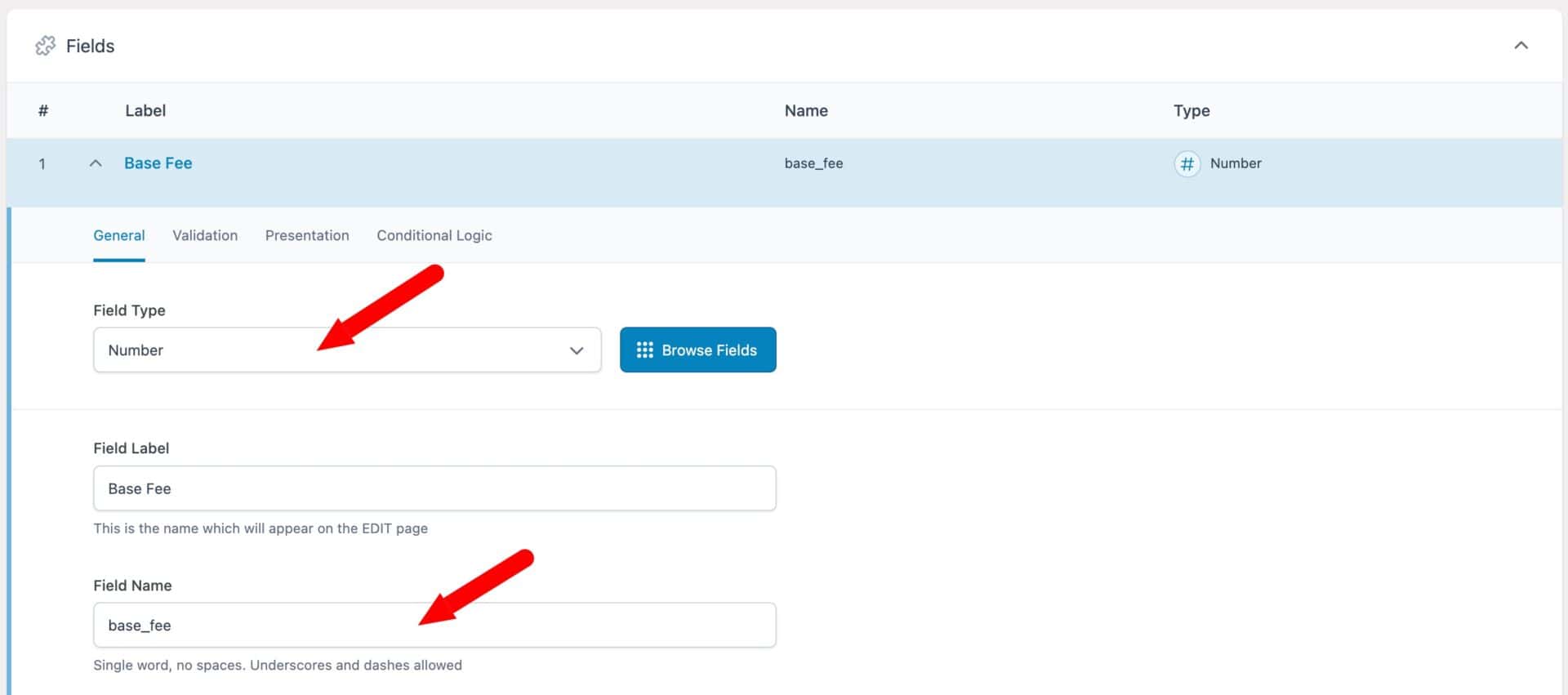
Task: Click into the Field Label input
Action: (x=434, y=488)
